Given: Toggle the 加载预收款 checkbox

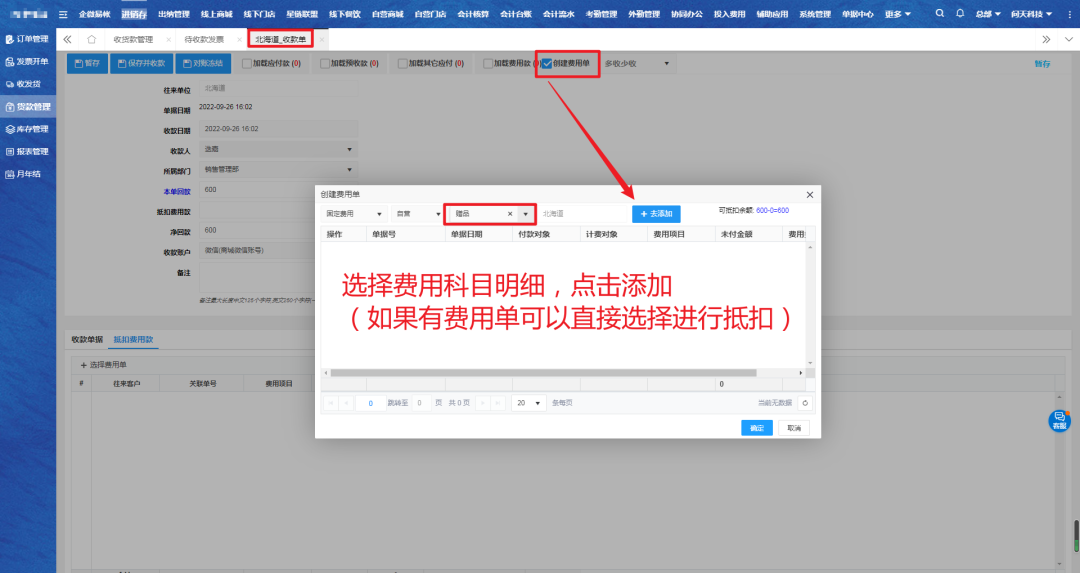Looking at the screenshot, I should [x=324, y=63].
